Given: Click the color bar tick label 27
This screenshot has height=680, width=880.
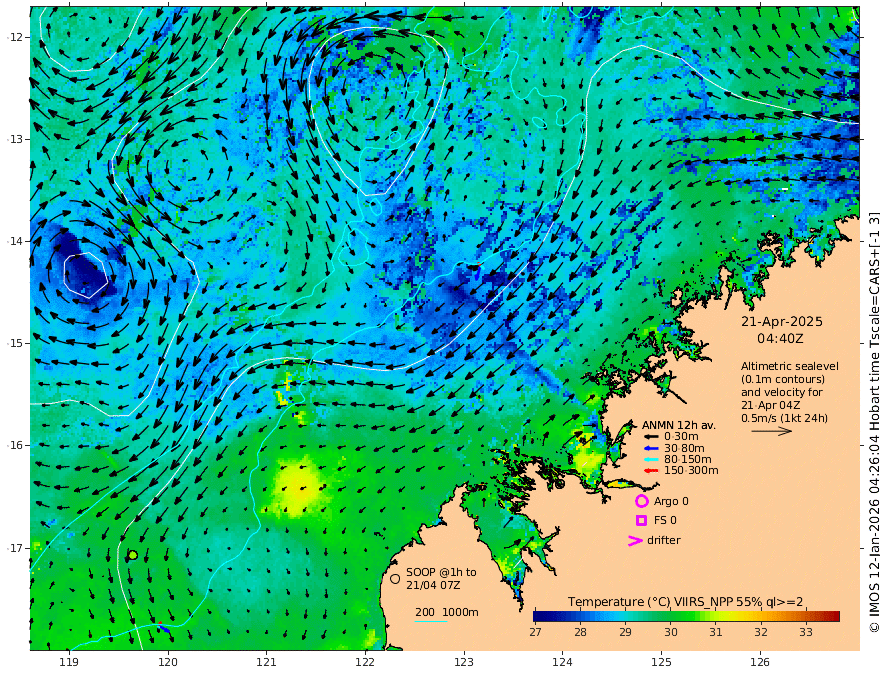Looking at the screenshot, I should click(535, 632).
